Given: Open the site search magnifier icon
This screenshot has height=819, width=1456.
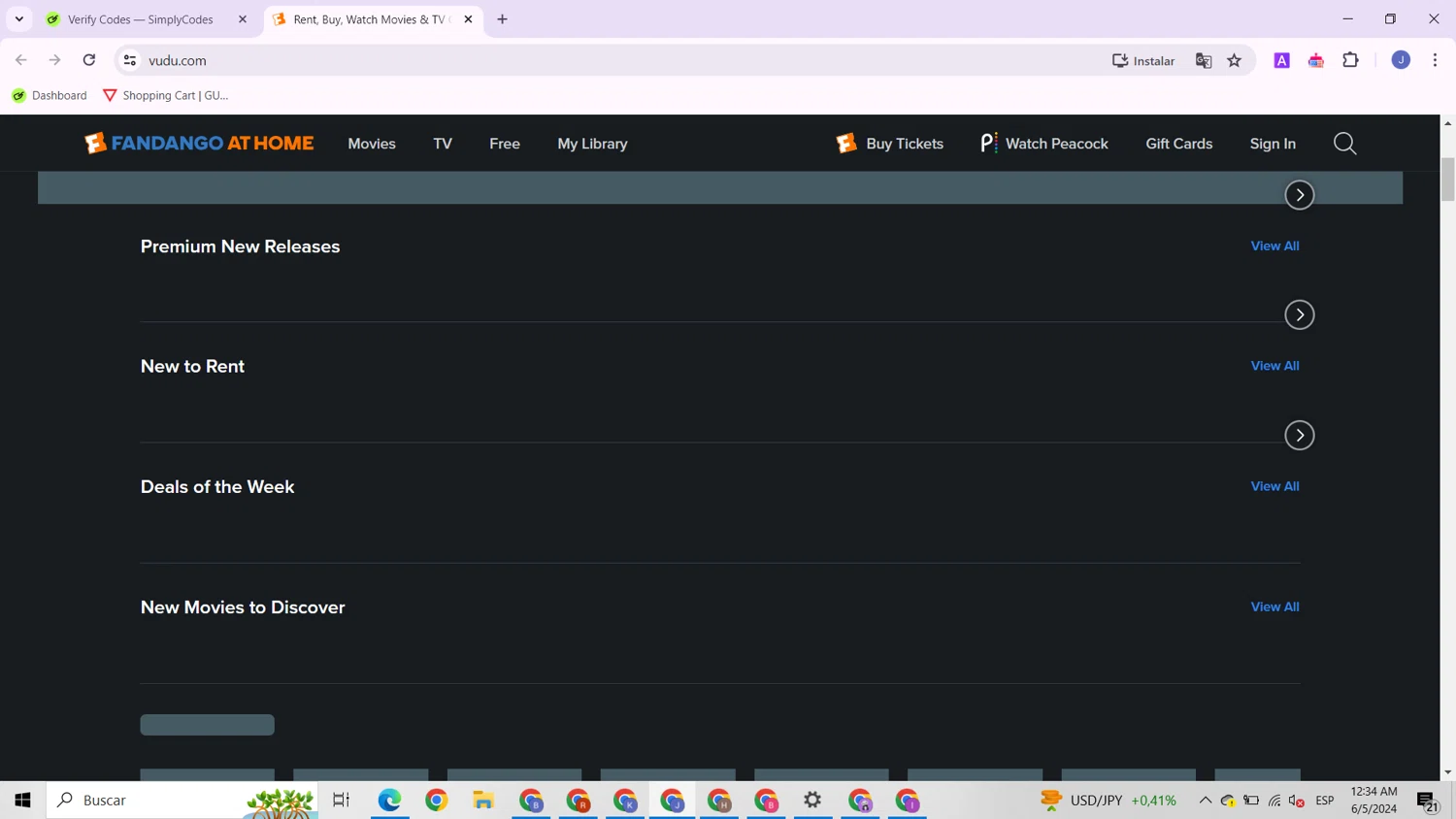Looking at the screenshot, I should pyautogui.click(x=1344, y=144).
